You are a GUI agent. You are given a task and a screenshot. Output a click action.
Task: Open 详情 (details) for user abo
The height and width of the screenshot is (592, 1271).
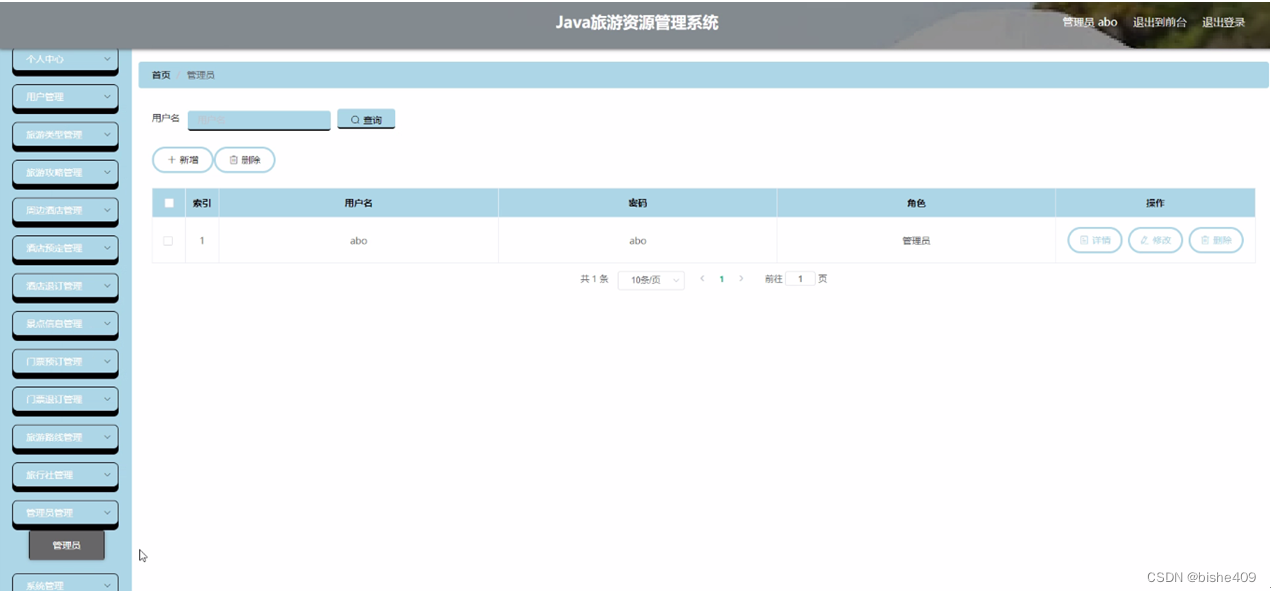pos(1095,240)
